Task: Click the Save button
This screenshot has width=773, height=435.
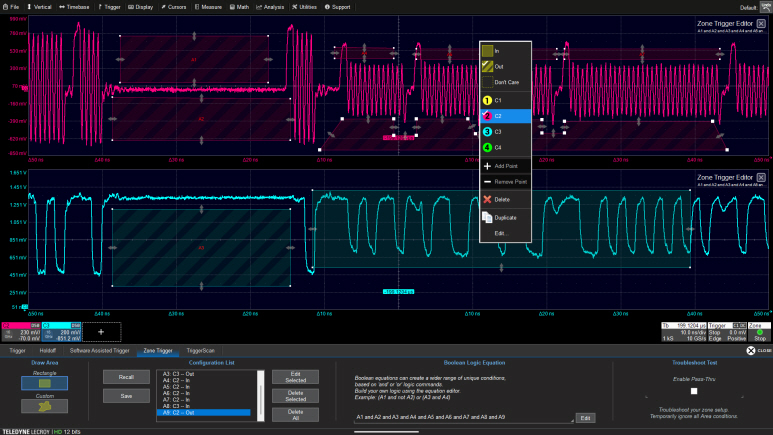Action: click(126, 396)
